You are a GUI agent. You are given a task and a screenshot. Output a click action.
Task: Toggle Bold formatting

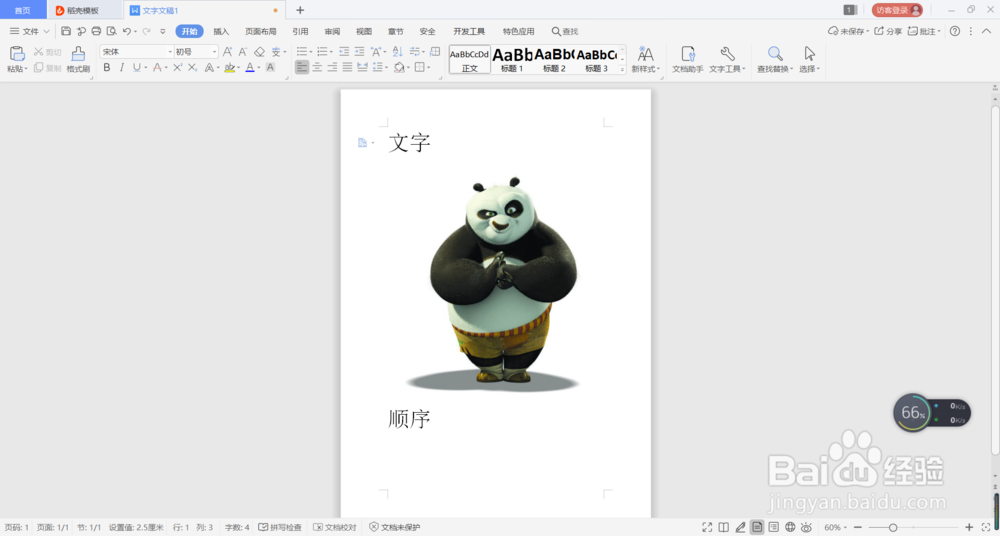pyautogui.click(x=107, y=67)
